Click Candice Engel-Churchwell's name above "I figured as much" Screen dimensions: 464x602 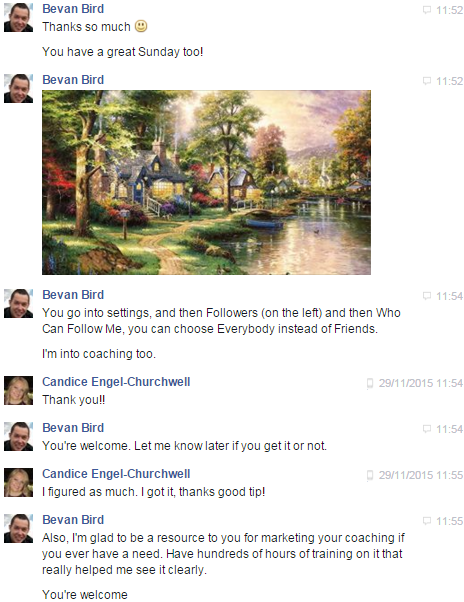[116, 474]
